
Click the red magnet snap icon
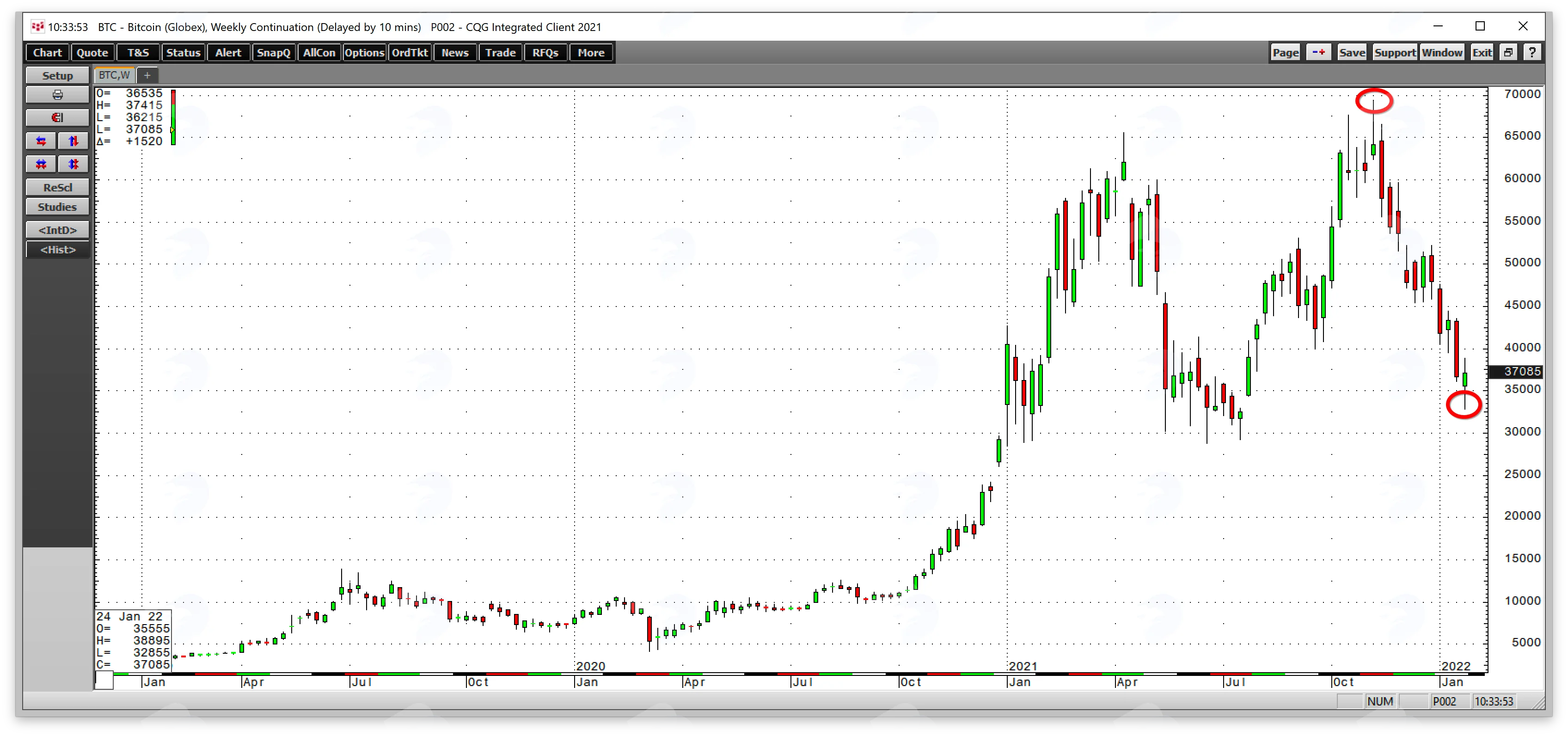57,117
